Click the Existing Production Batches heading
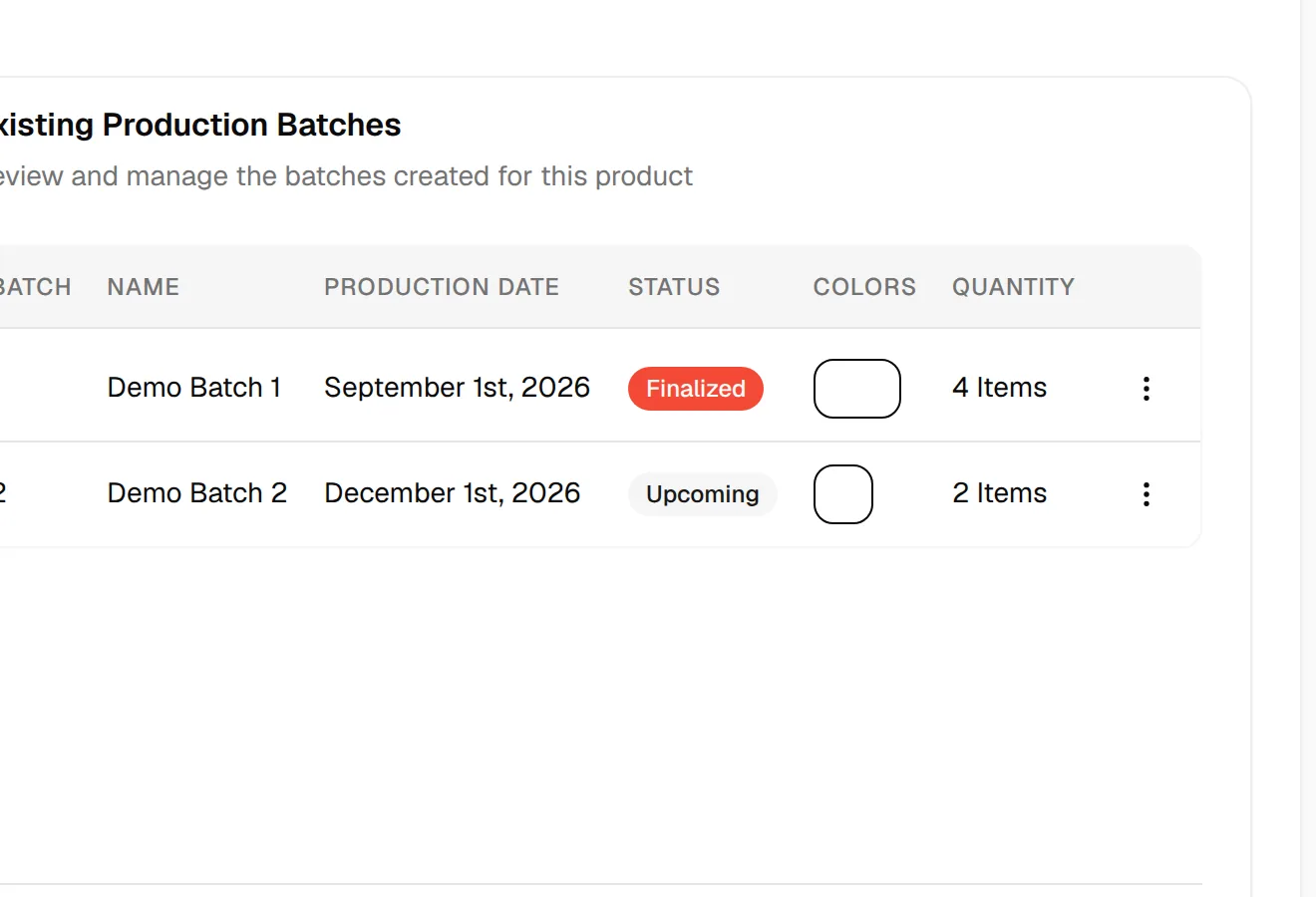Screen dimensions: 1316x897 coord(199,126)
